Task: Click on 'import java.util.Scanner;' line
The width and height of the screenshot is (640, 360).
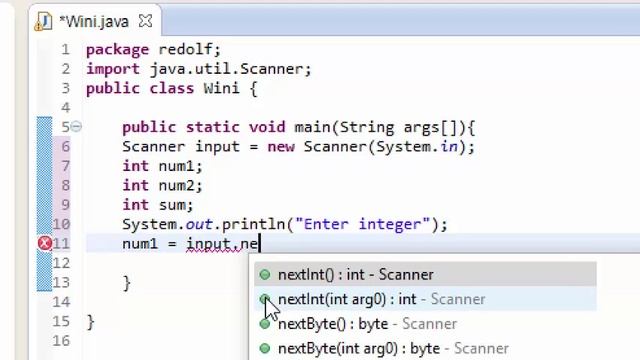Action: (x=199, y=69)
